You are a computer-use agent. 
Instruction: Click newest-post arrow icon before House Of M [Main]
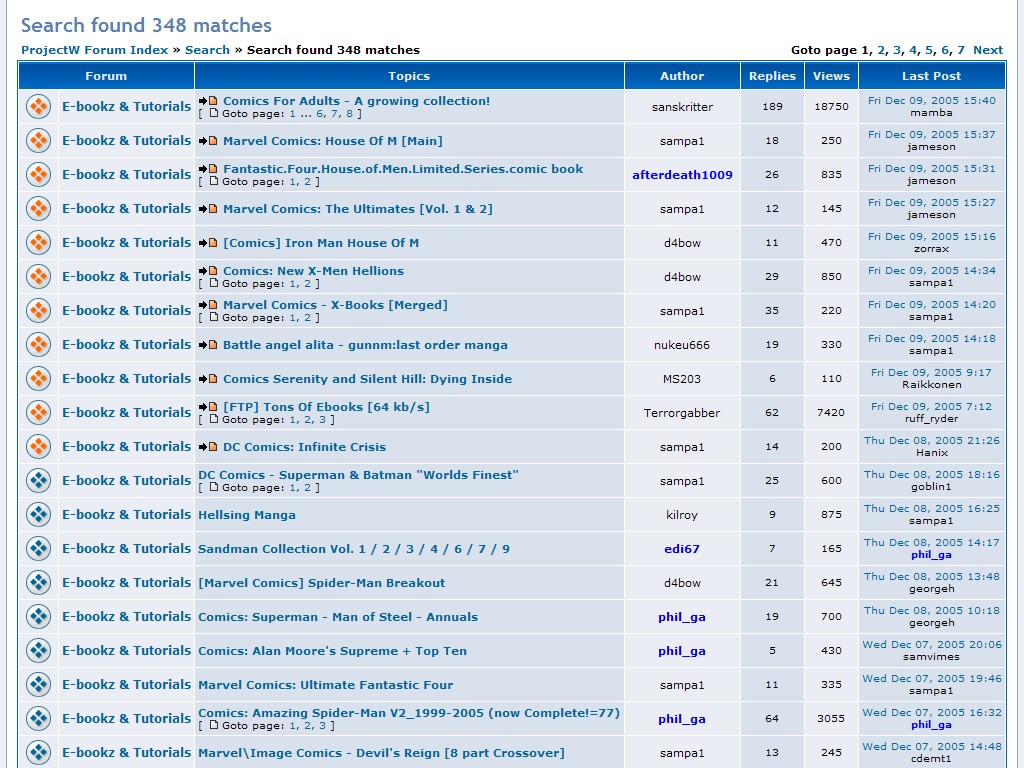208,141
